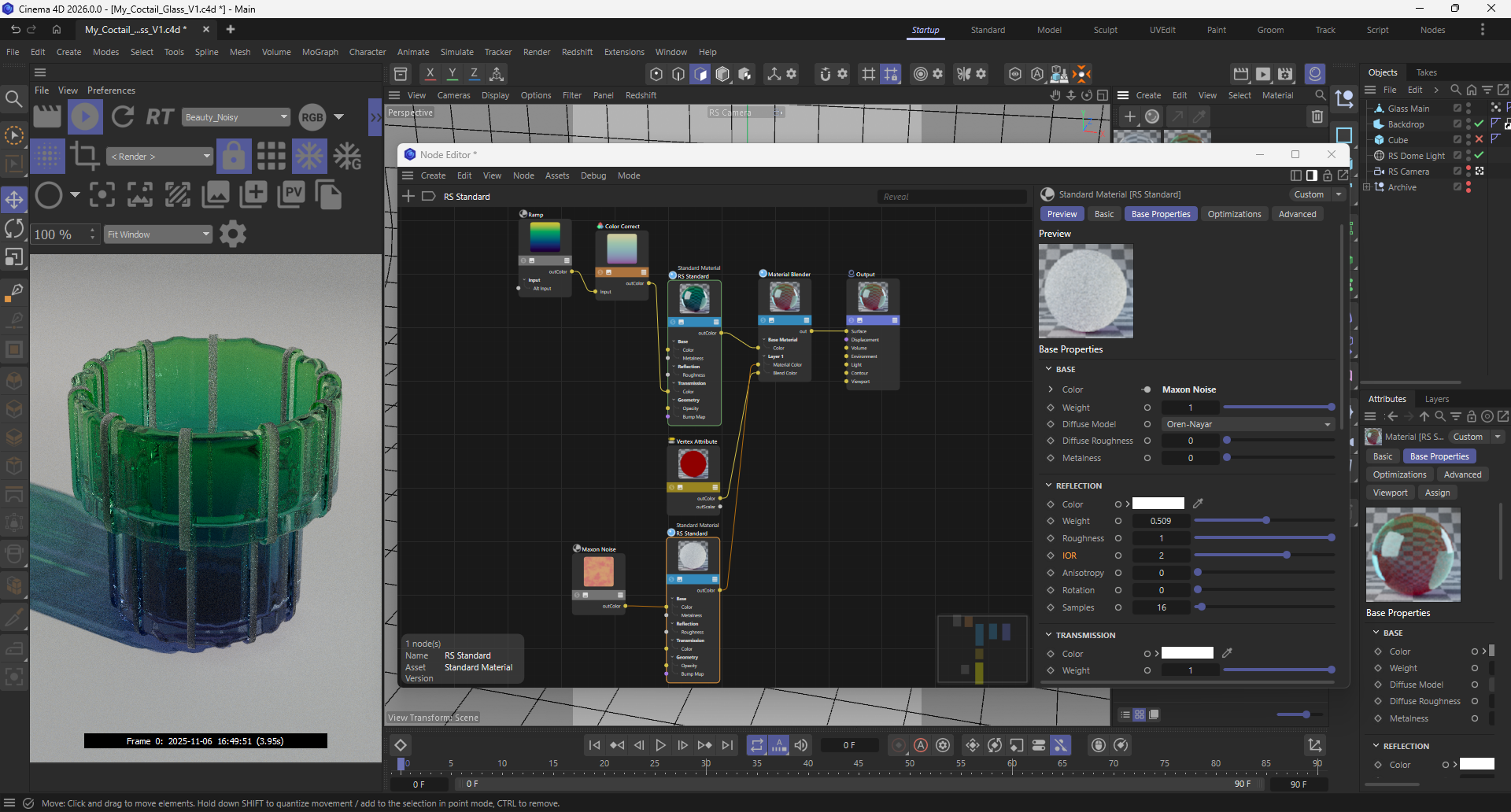Click the refresh render icon beside RT
The image size is (1511, 812).
click(x=122, y=117)
